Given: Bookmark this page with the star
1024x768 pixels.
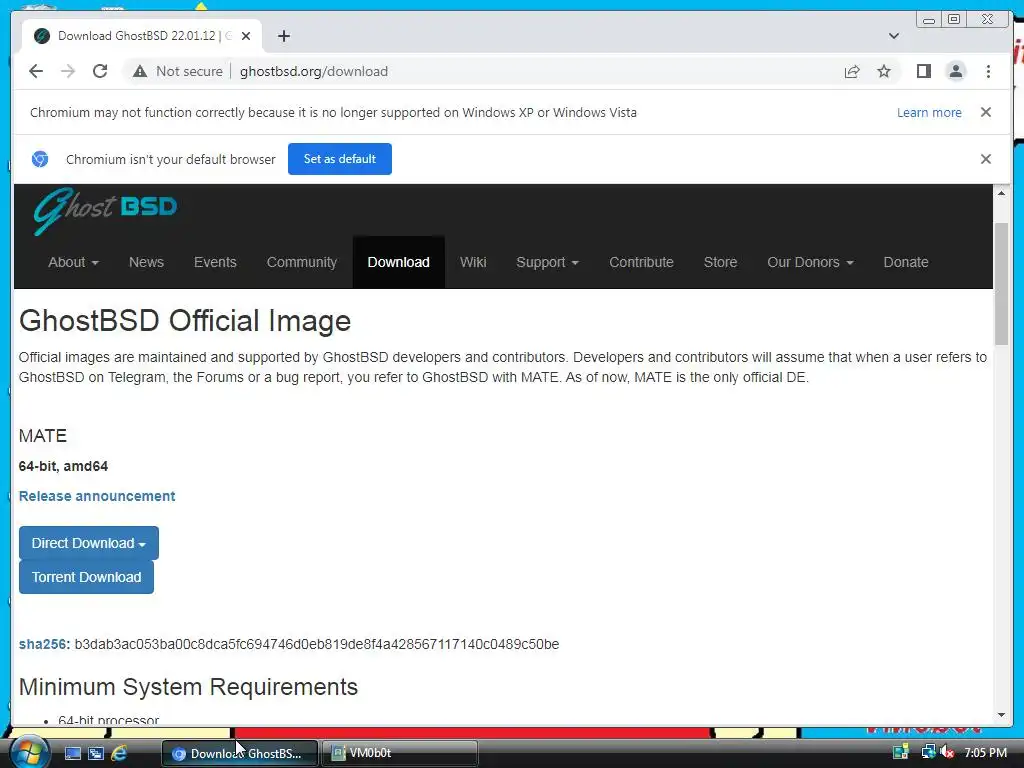Looking at the screenshot, I should 884,71.
